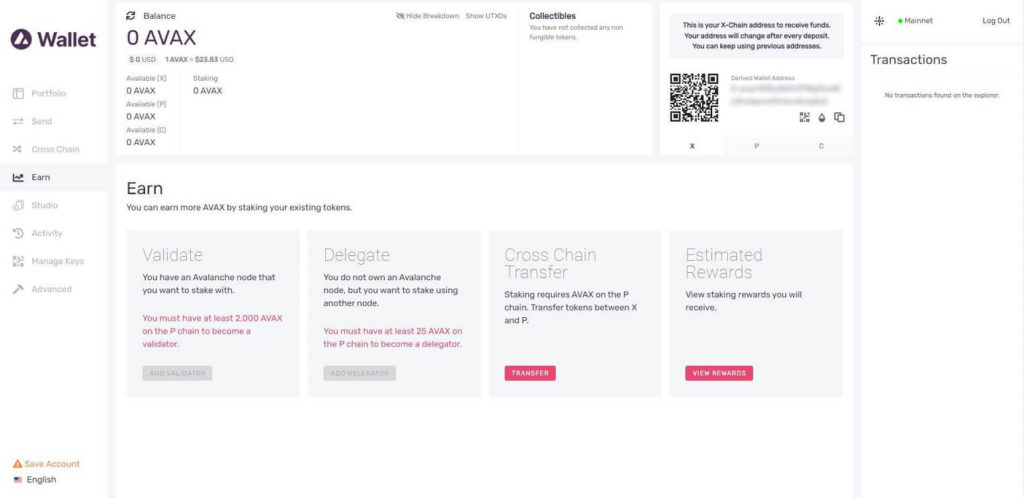
Task: Click the 'Delegate' card title
Action: [357, 255]
